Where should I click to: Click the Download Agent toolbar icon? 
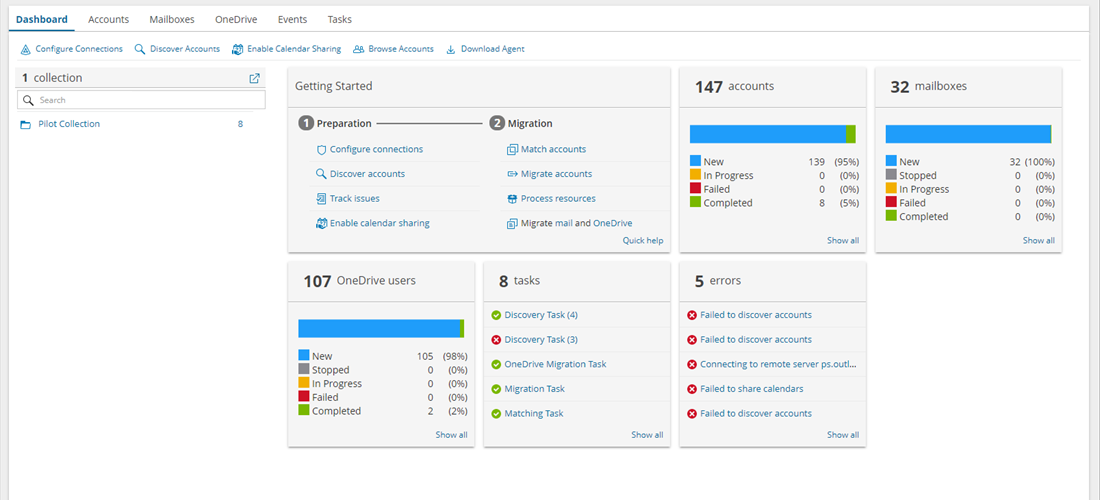pyautogui.click(x=451, y=49)
